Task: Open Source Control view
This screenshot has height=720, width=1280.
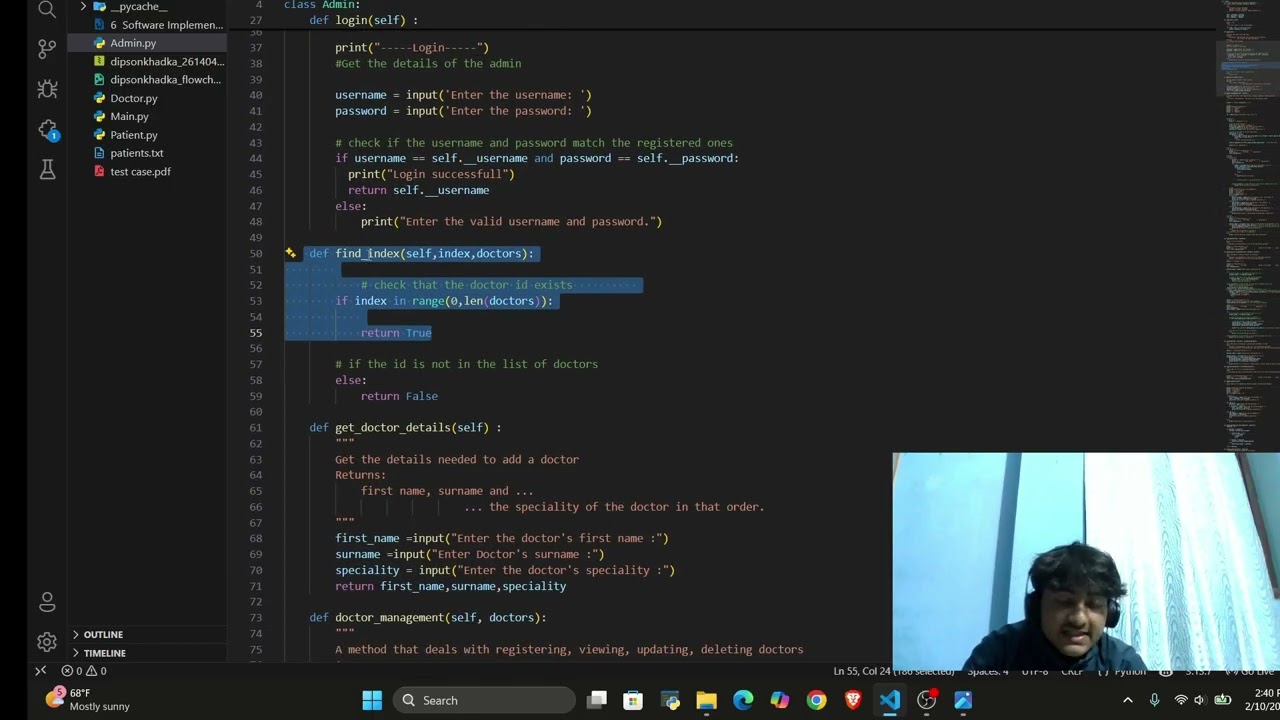Action: tap(47, 48)
